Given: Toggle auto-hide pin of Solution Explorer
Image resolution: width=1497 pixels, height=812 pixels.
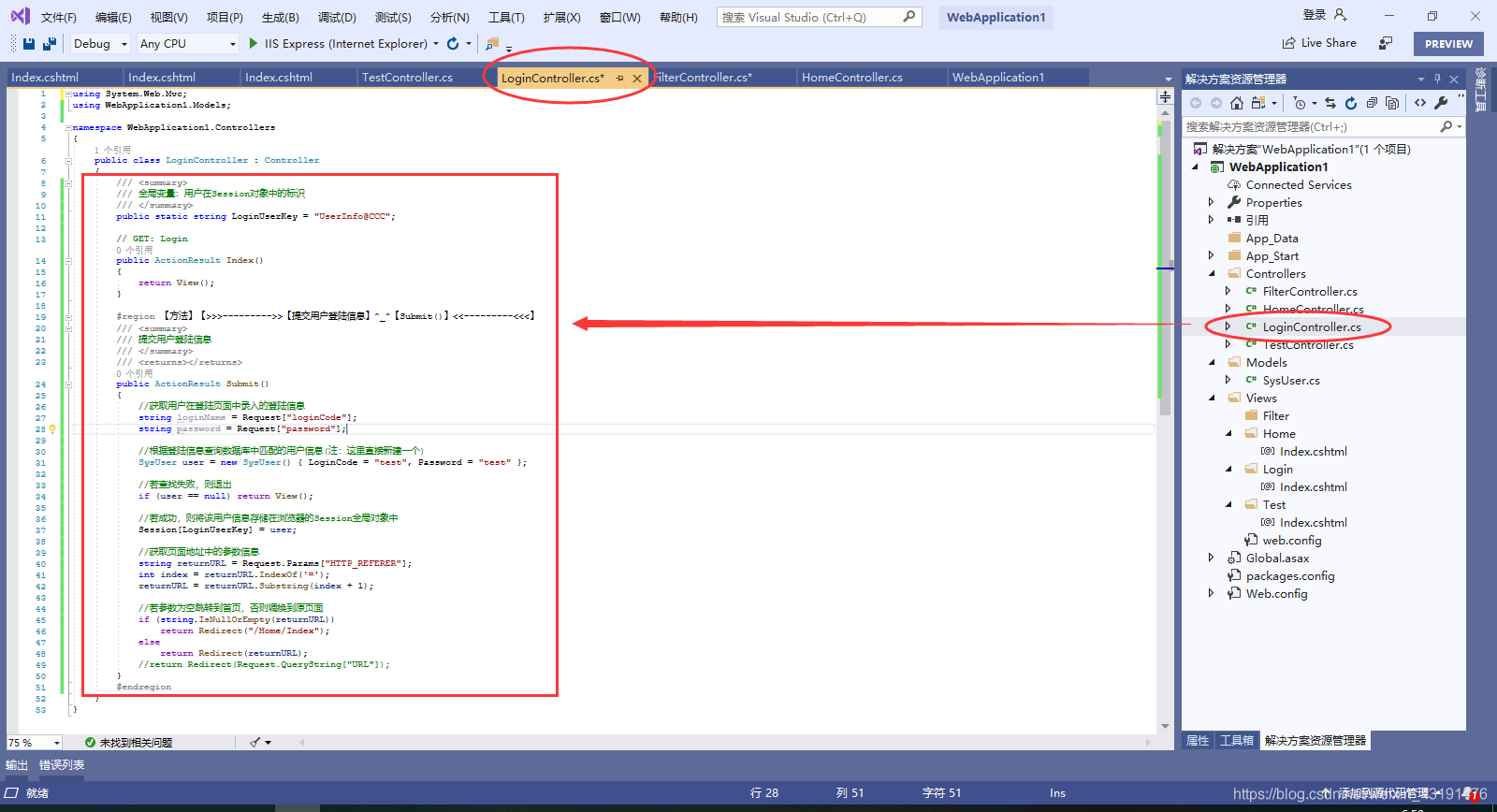Looking at the screenshot, I should (x=1437, y=79).
